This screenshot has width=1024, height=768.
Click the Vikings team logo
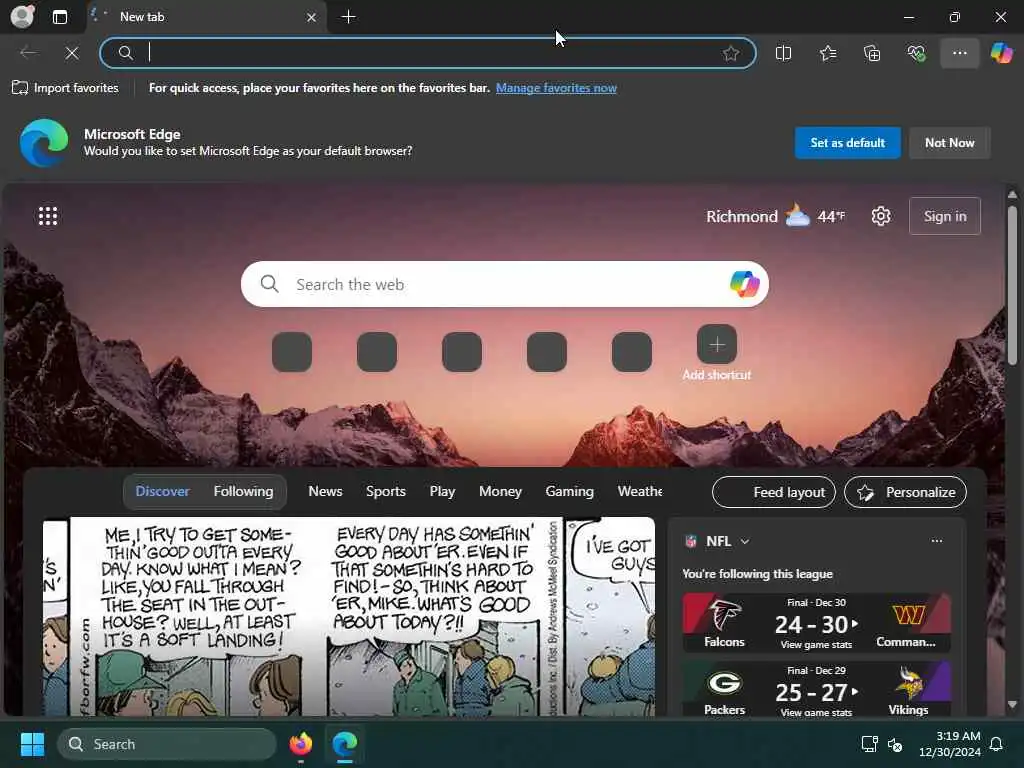point(908,683)
